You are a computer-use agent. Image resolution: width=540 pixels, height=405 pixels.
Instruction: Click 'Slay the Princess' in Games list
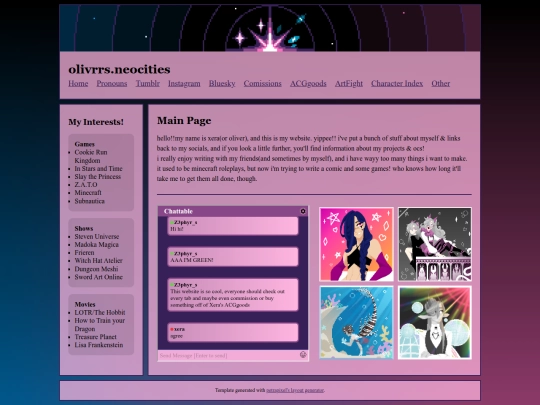98,177
